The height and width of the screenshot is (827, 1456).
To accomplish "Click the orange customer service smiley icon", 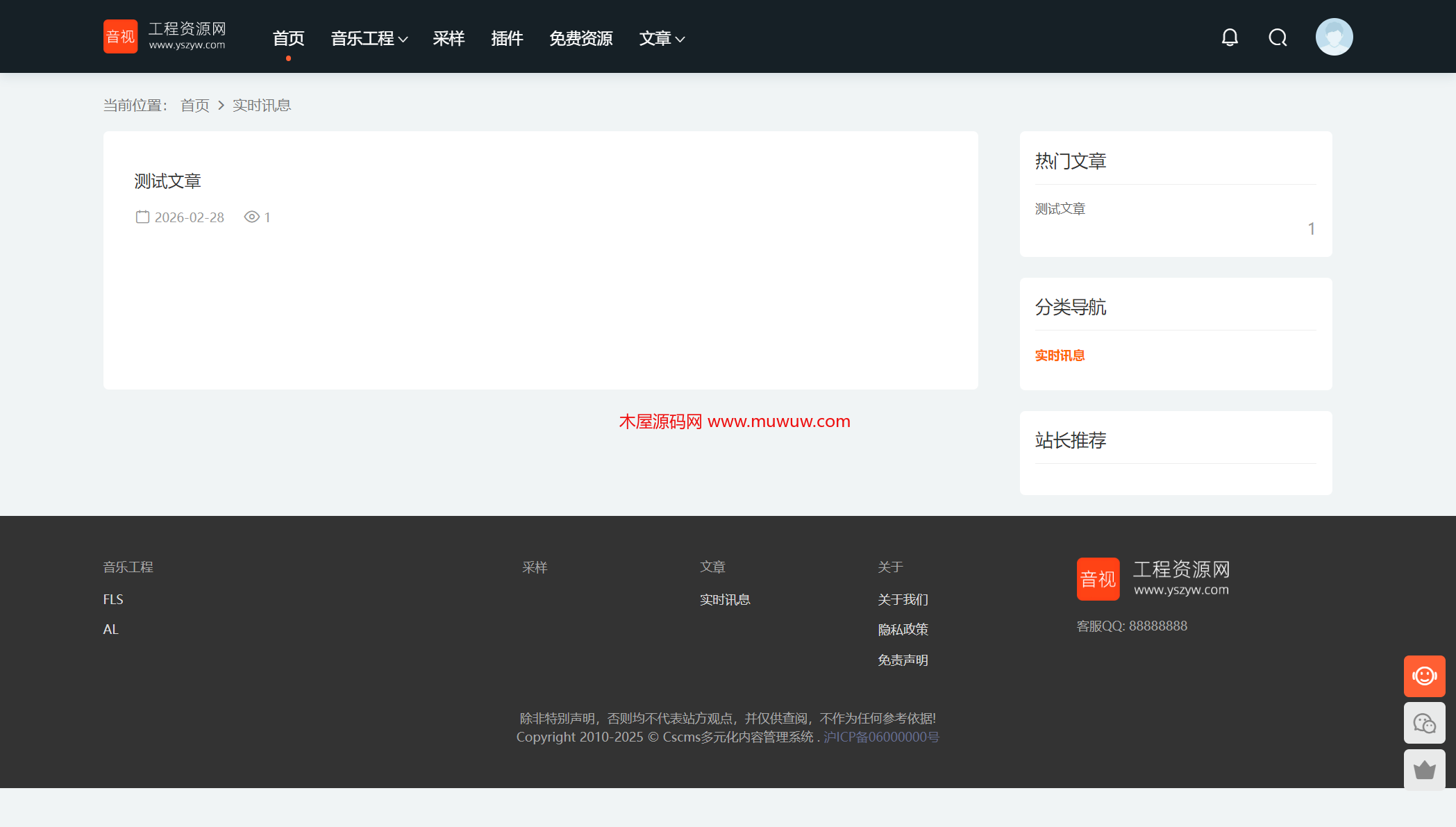I will click(x=1424, y=676).
